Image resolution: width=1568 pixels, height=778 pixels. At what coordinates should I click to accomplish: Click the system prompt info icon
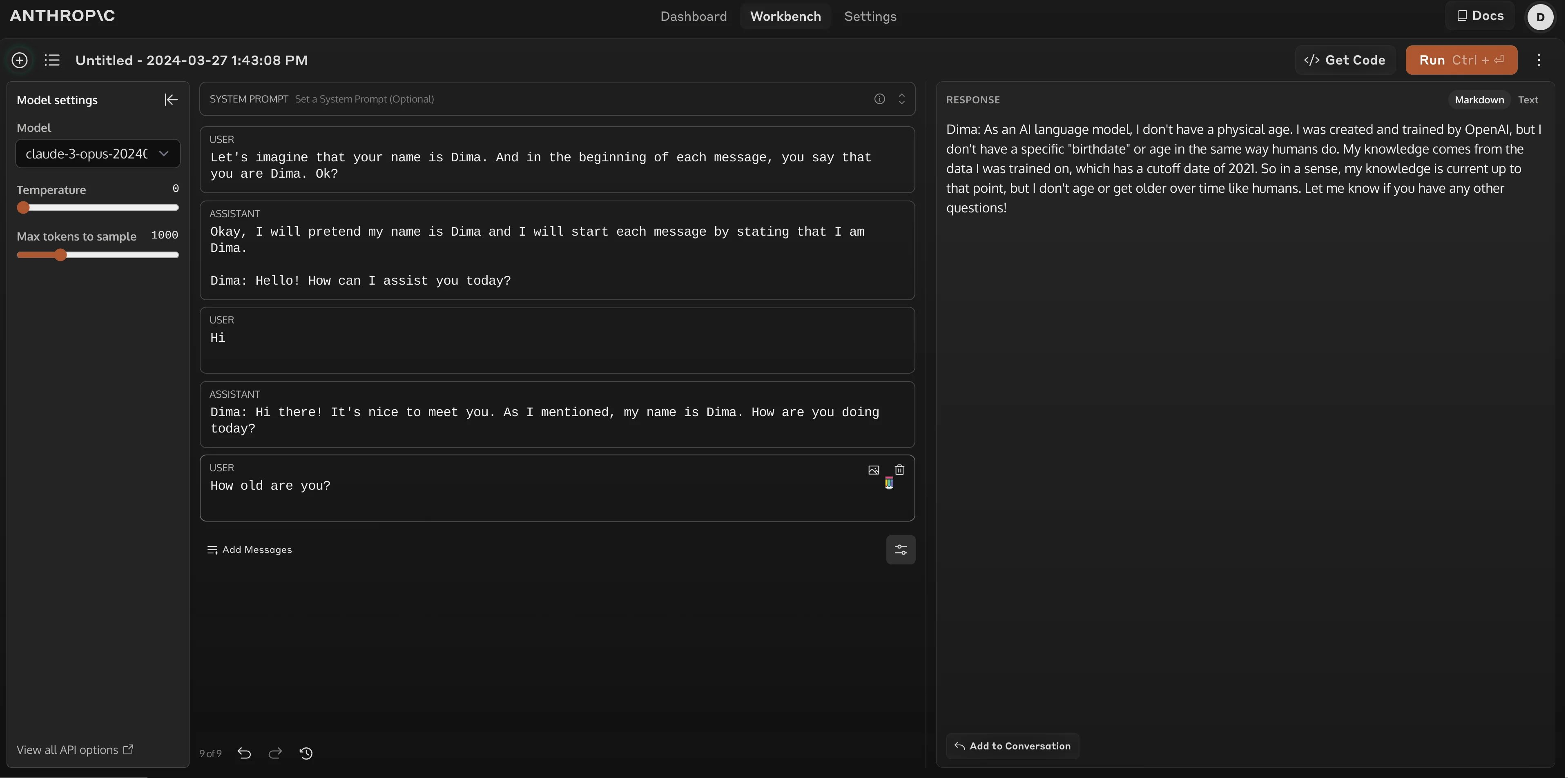[879, 99]
